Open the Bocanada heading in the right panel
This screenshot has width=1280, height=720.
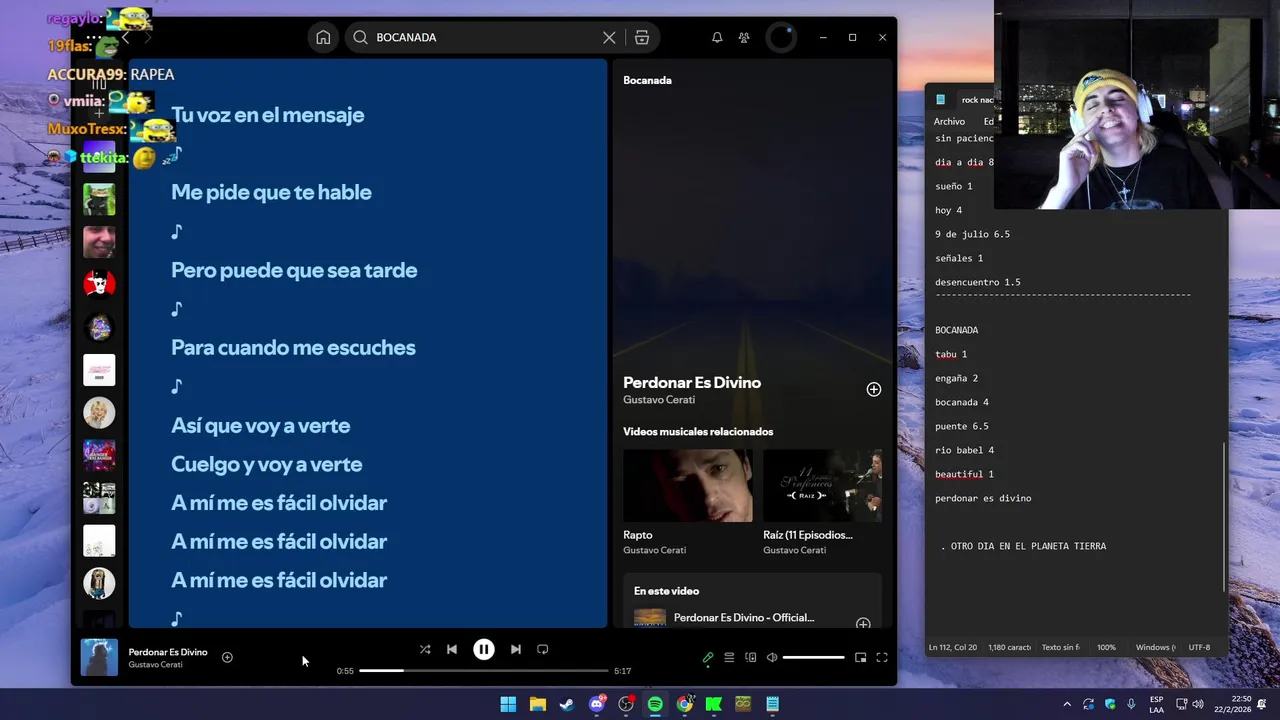(x=647, y=80)
